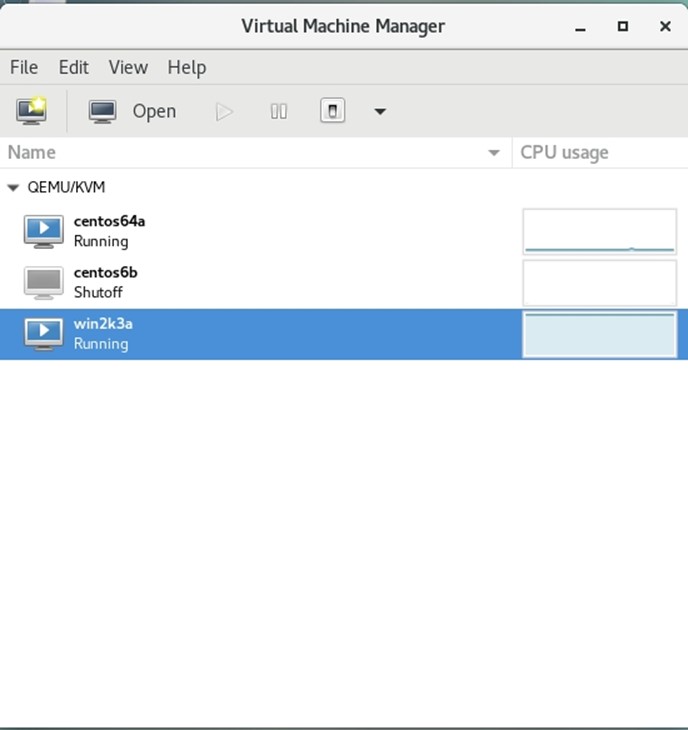Click the Name column sort arrow
Viewport: 688px width, 730px height.
494,153
